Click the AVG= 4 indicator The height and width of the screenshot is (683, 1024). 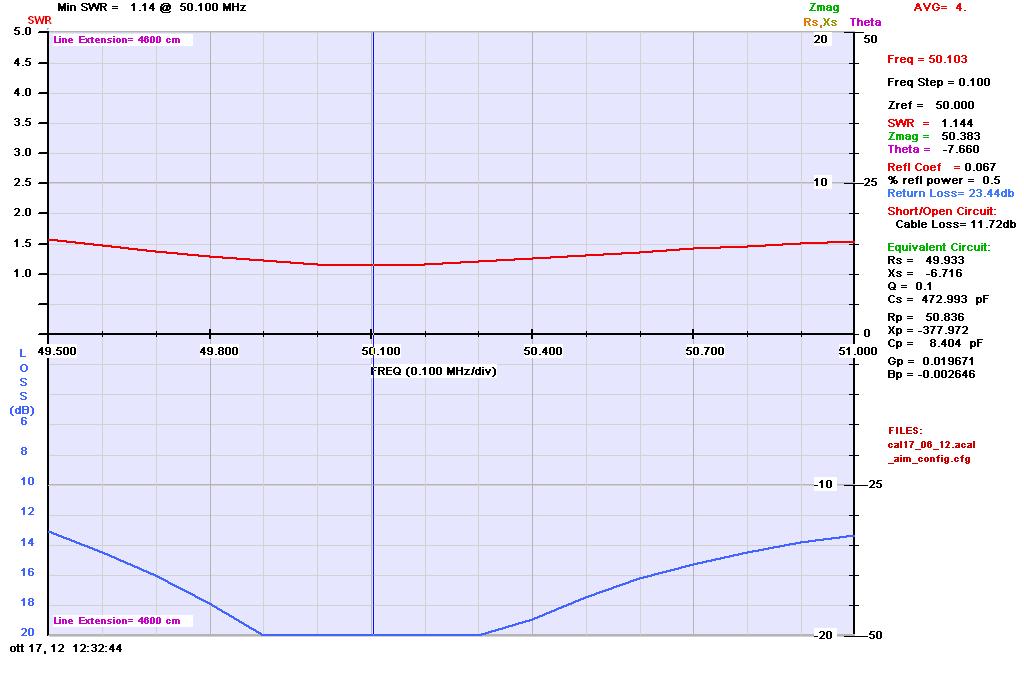coord(940,7)
